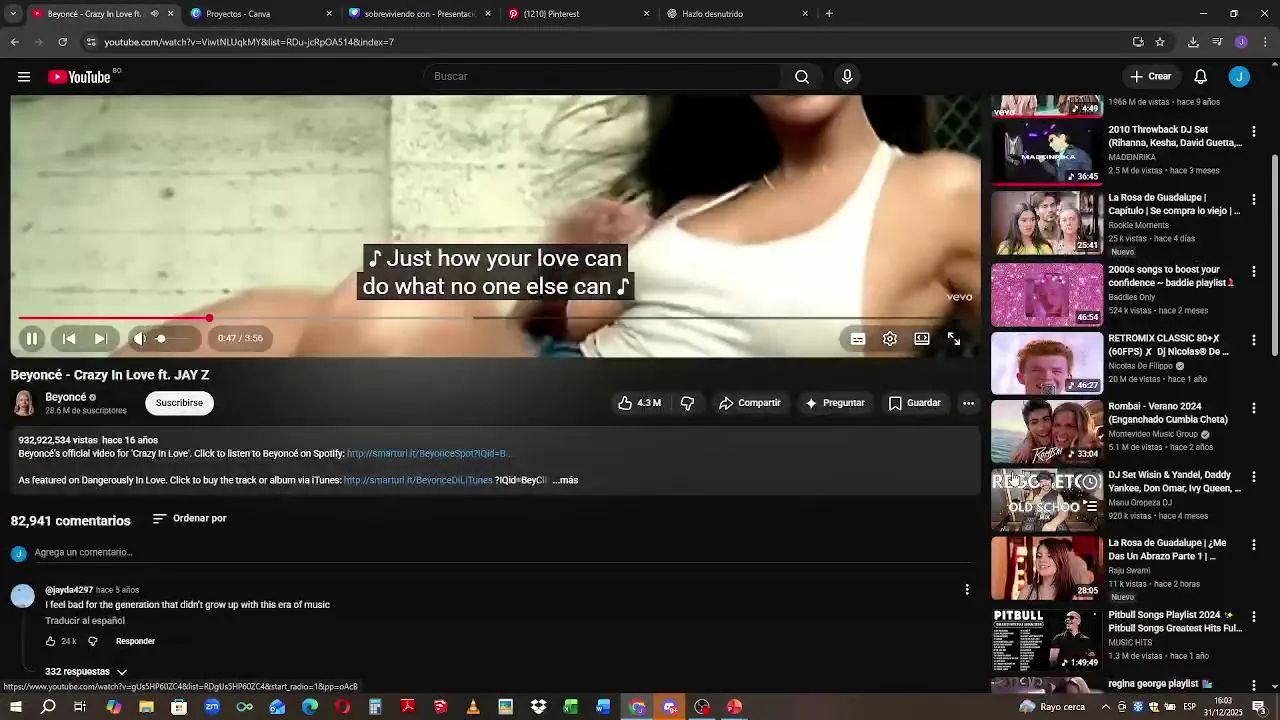Open the Chrome three-dot menu

1266,42
